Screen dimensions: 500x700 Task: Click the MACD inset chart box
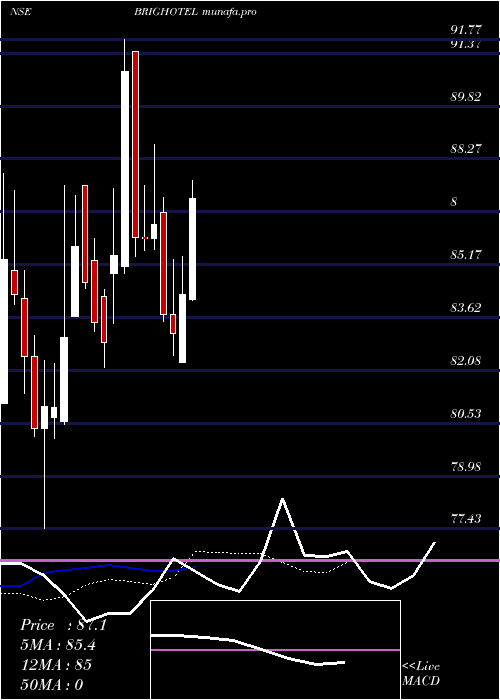[x=275, y=650]
